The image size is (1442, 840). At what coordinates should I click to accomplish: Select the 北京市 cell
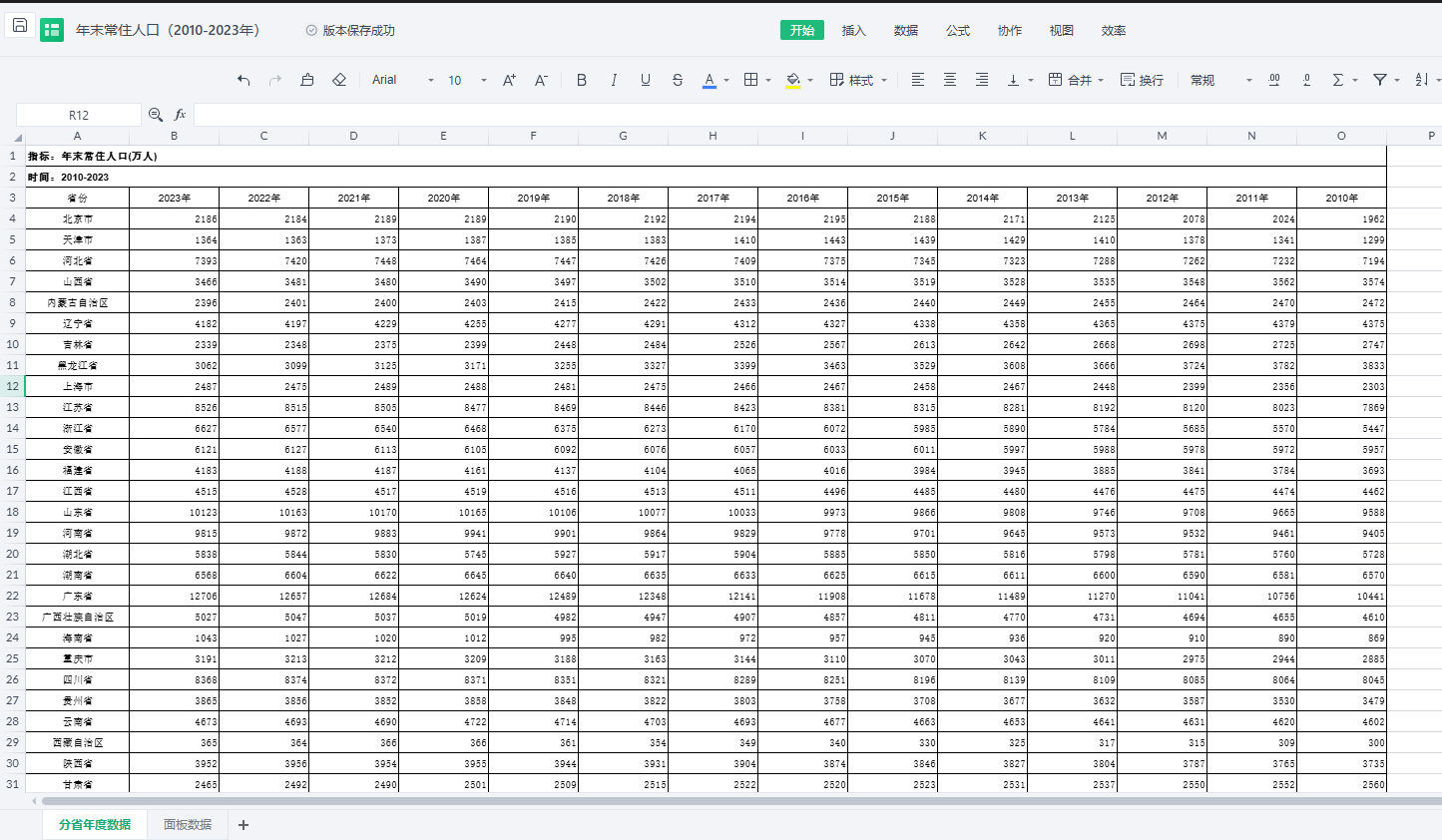(x=78, y=218)
